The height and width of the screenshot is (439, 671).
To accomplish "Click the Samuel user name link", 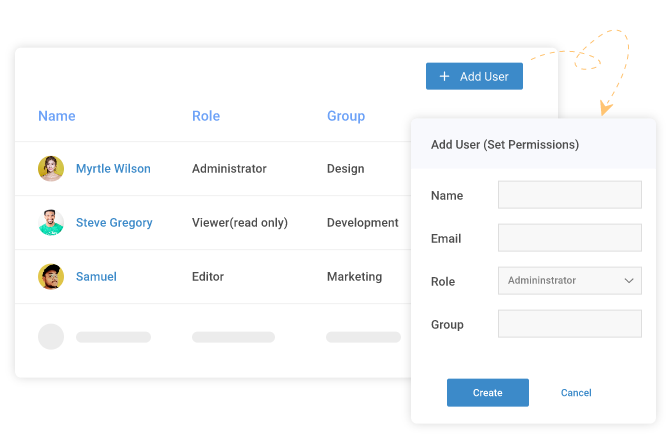I will pos(96,277).
